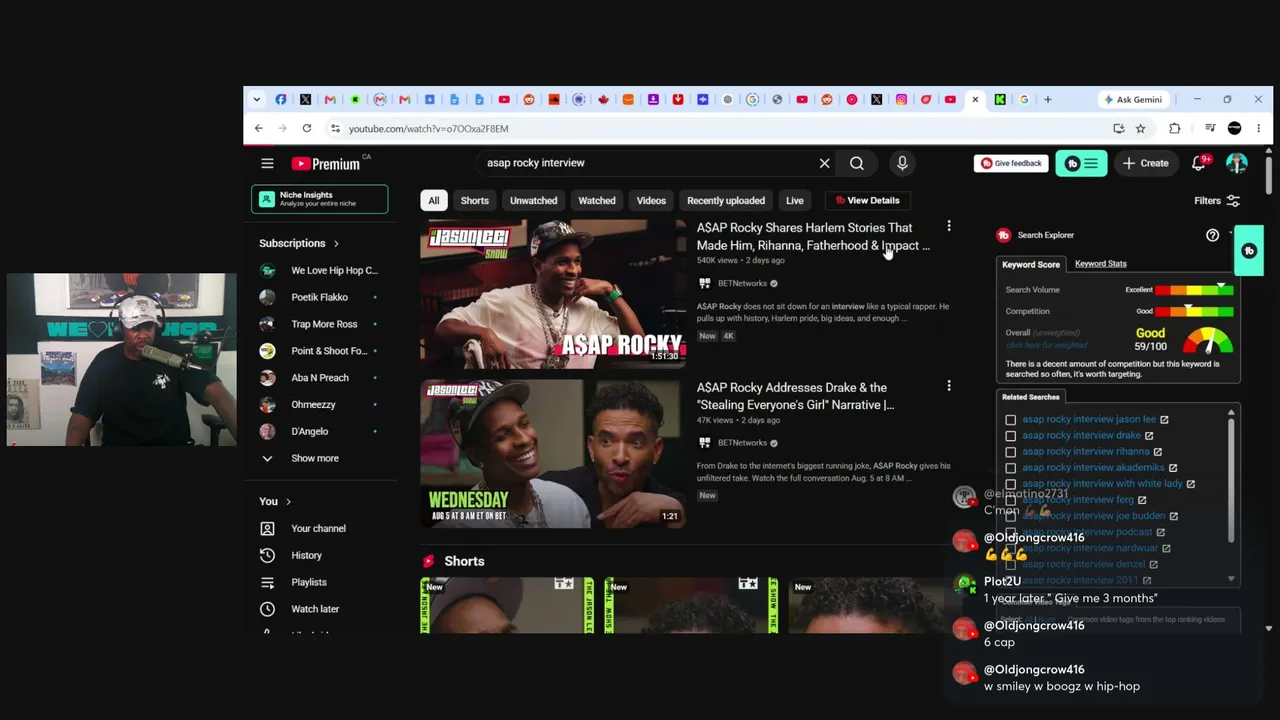The width and height of the screenshot is (1280, 720).
Task: Check the asap rocky interview rihanna checkbox
Action: pos(1011,452)
